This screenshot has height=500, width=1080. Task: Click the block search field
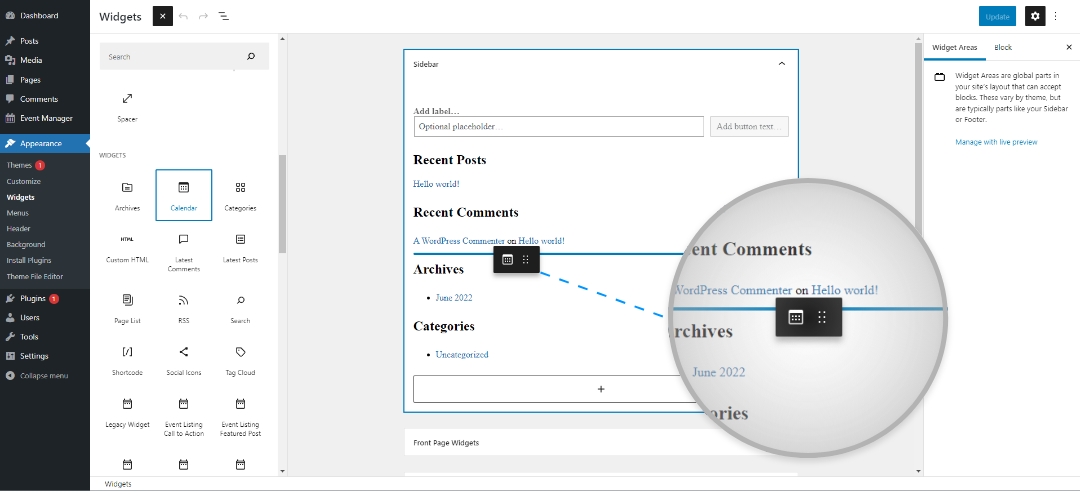coord(175,57)
